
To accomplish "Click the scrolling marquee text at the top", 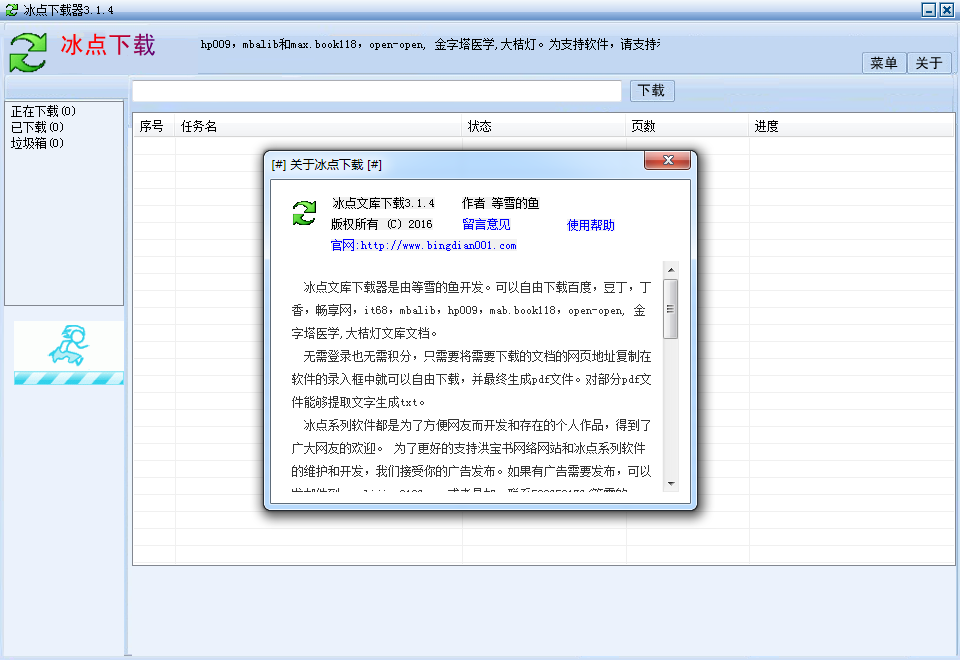I will point(430,44).
